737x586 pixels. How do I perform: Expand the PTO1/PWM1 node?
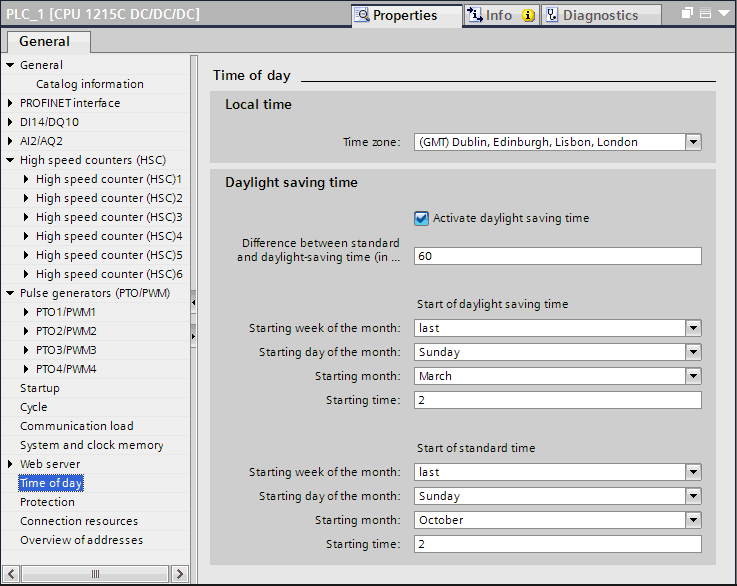[x=26, y=312]
